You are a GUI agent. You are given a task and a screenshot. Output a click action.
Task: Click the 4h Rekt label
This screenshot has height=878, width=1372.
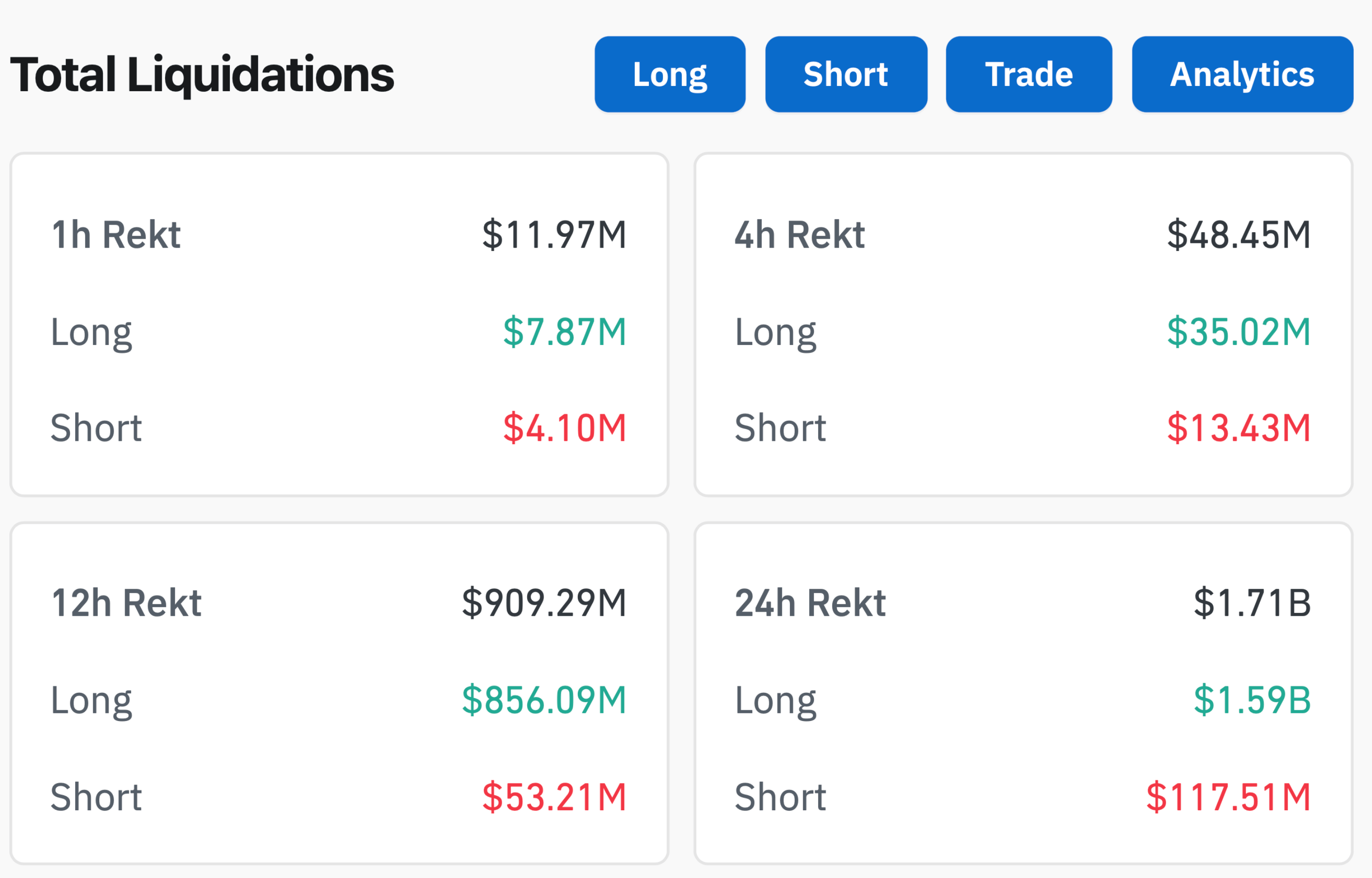pos(799,235)
